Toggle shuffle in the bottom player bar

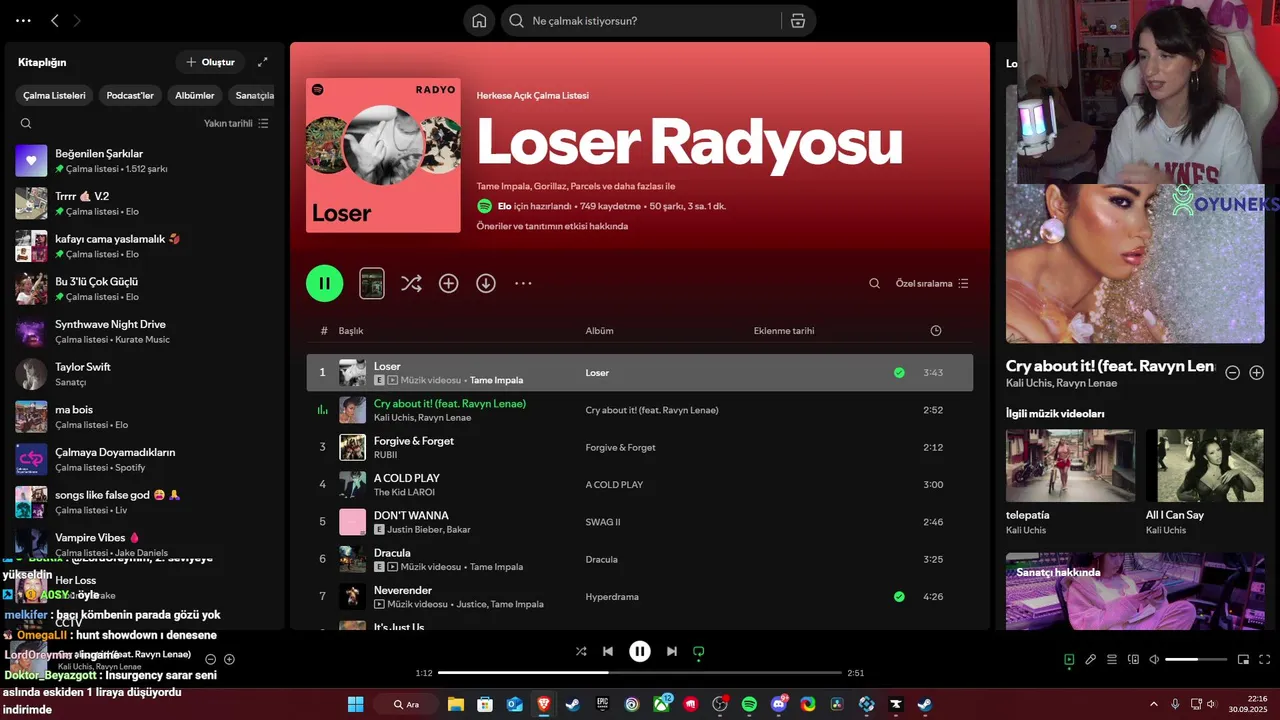pos(581,651)
